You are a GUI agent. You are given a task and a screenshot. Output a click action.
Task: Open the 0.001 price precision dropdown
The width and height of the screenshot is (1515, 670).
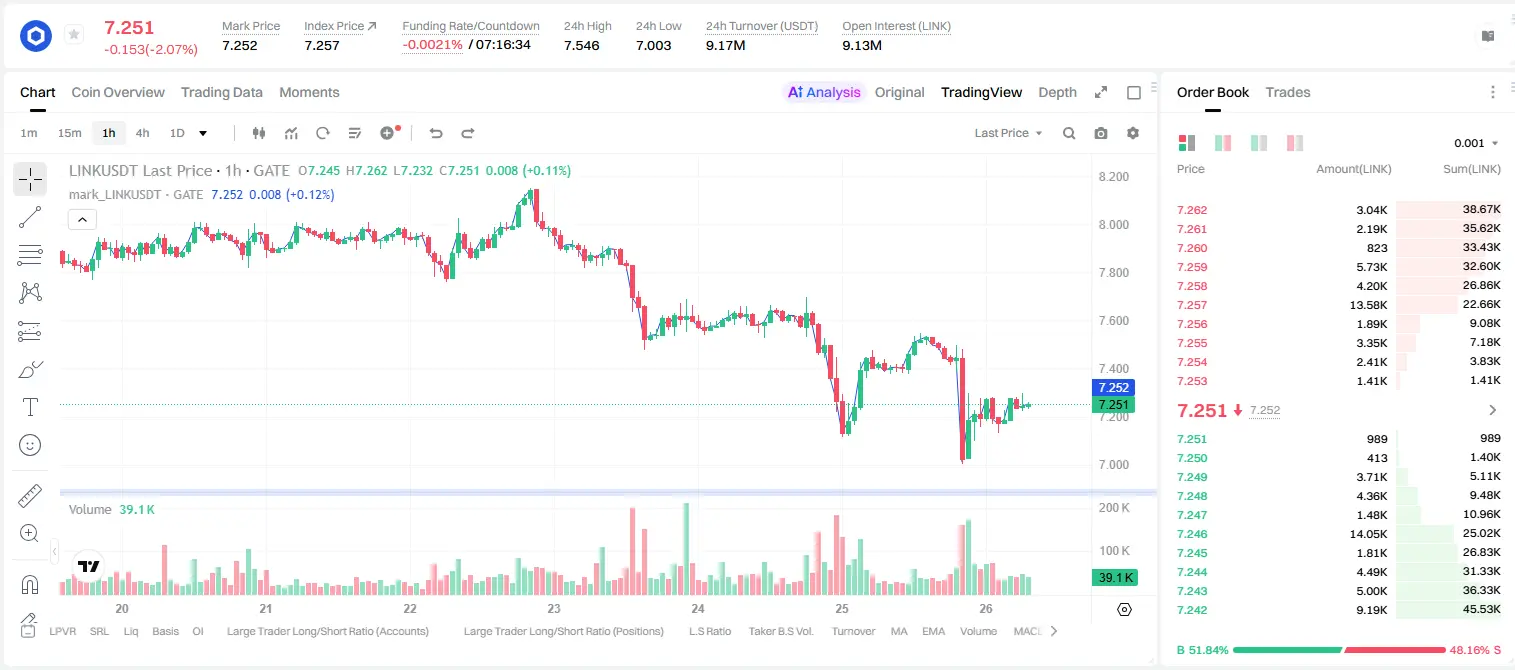click(1476, 143)
